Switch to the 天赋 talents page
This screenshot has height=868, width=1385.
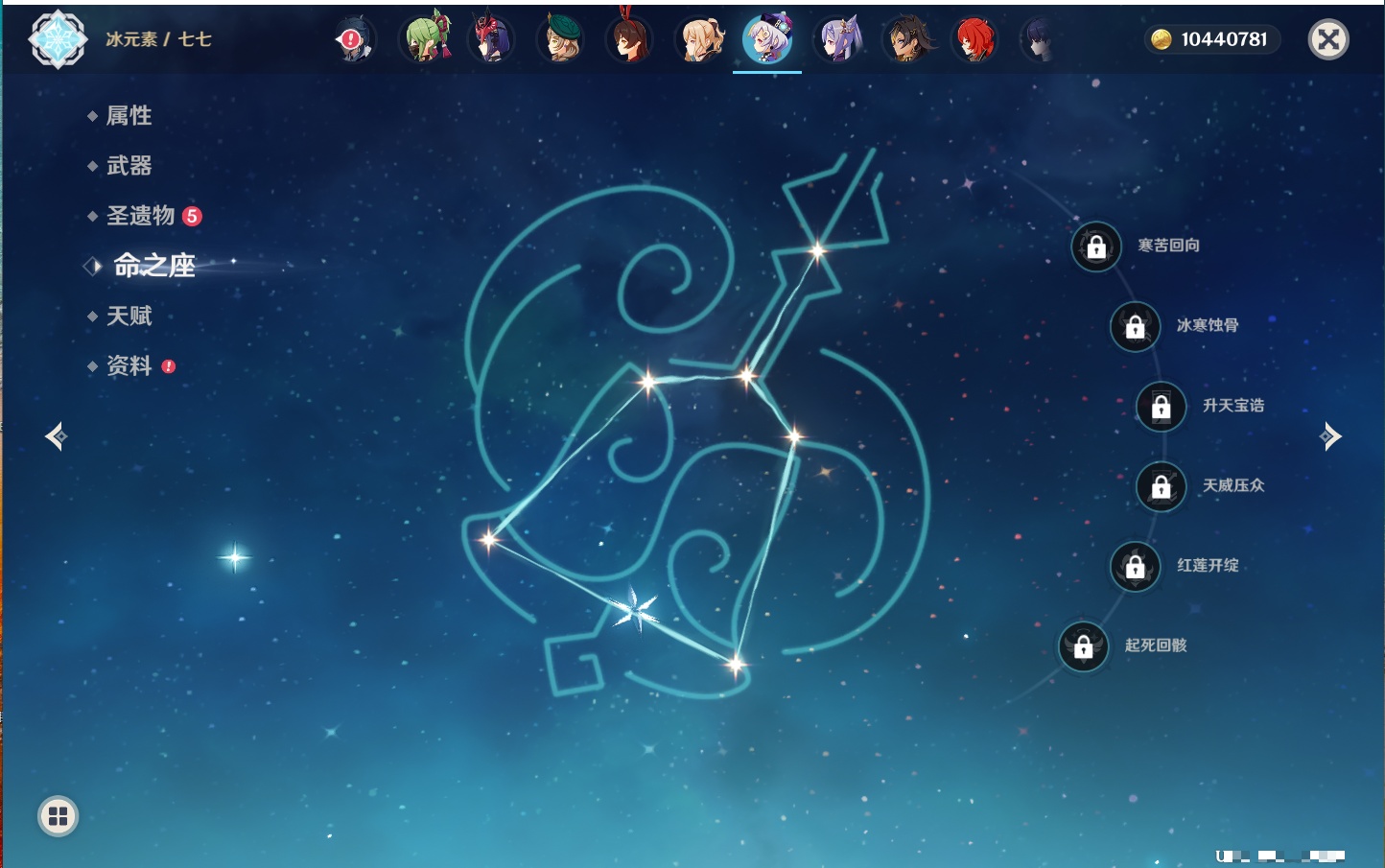tap(129, 316)
